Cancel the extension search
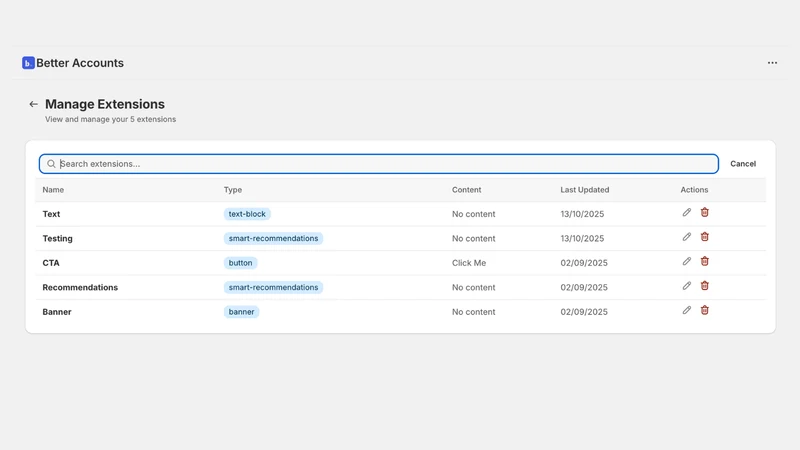The image size is (800, 450). [743, 164]
